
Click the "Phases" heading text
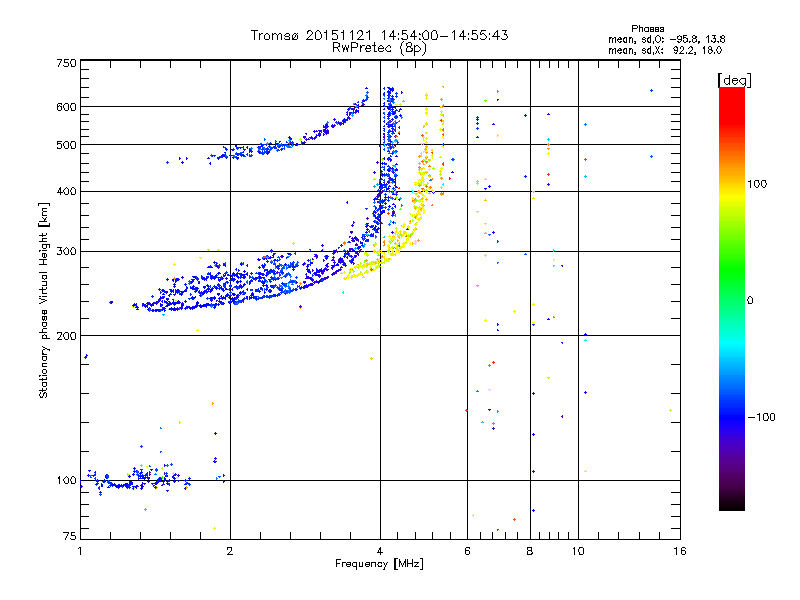pyautogui.click(x=647, y=29)
